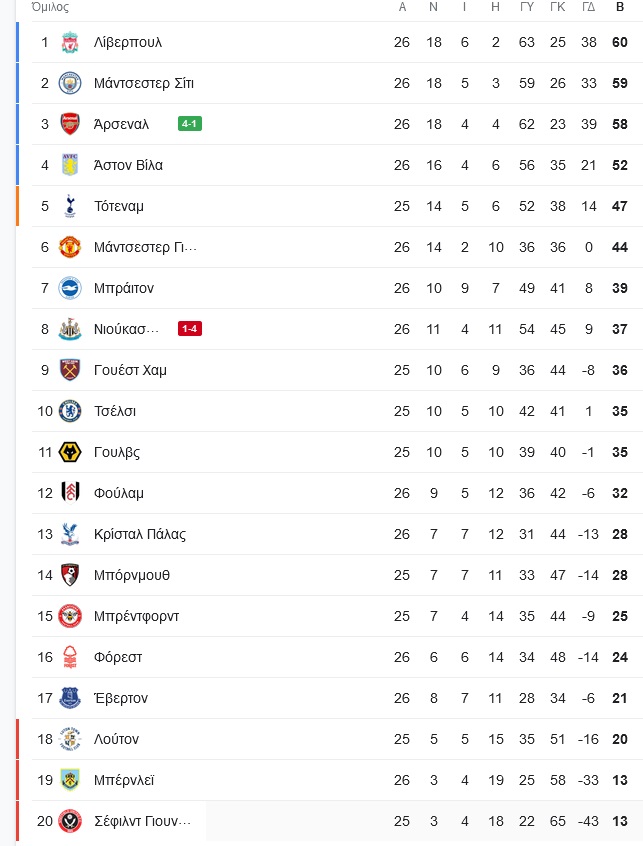Click the Wolves crest icon
The height and width of the screenshot is (846, 643).
tap(69, 452)
